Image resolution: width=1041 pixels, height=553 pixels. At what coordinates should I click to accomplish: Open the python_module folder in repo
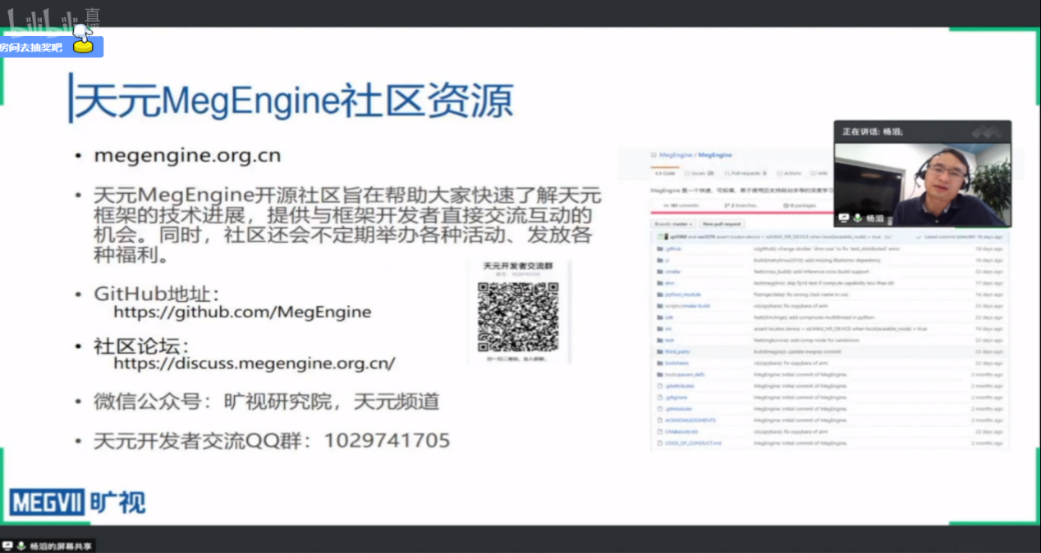(x=686, y=295)
